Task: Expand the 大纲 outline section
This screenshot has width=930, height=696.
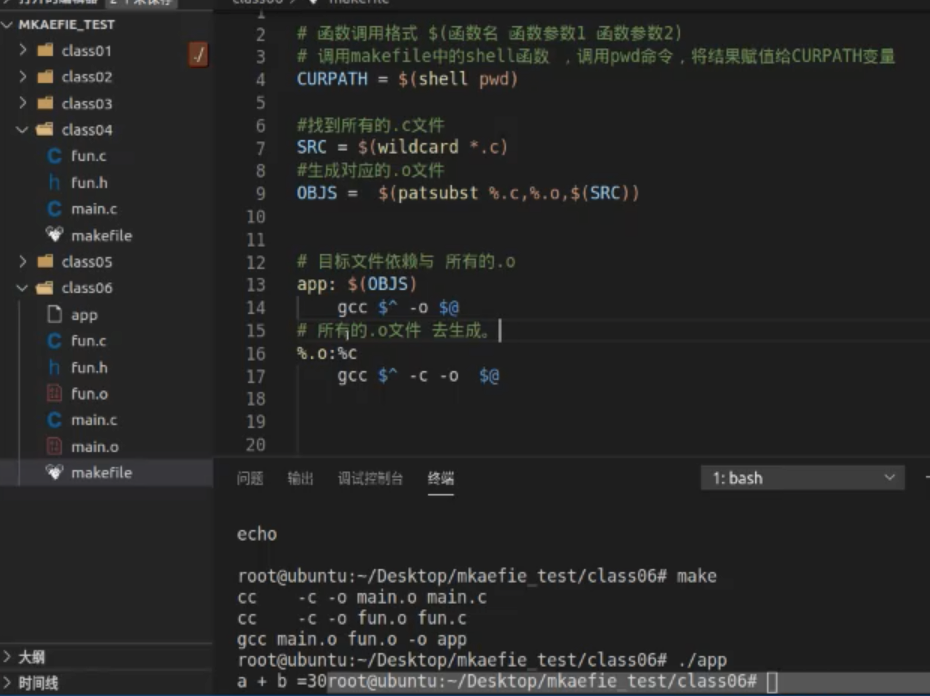Action: [7, 656]
